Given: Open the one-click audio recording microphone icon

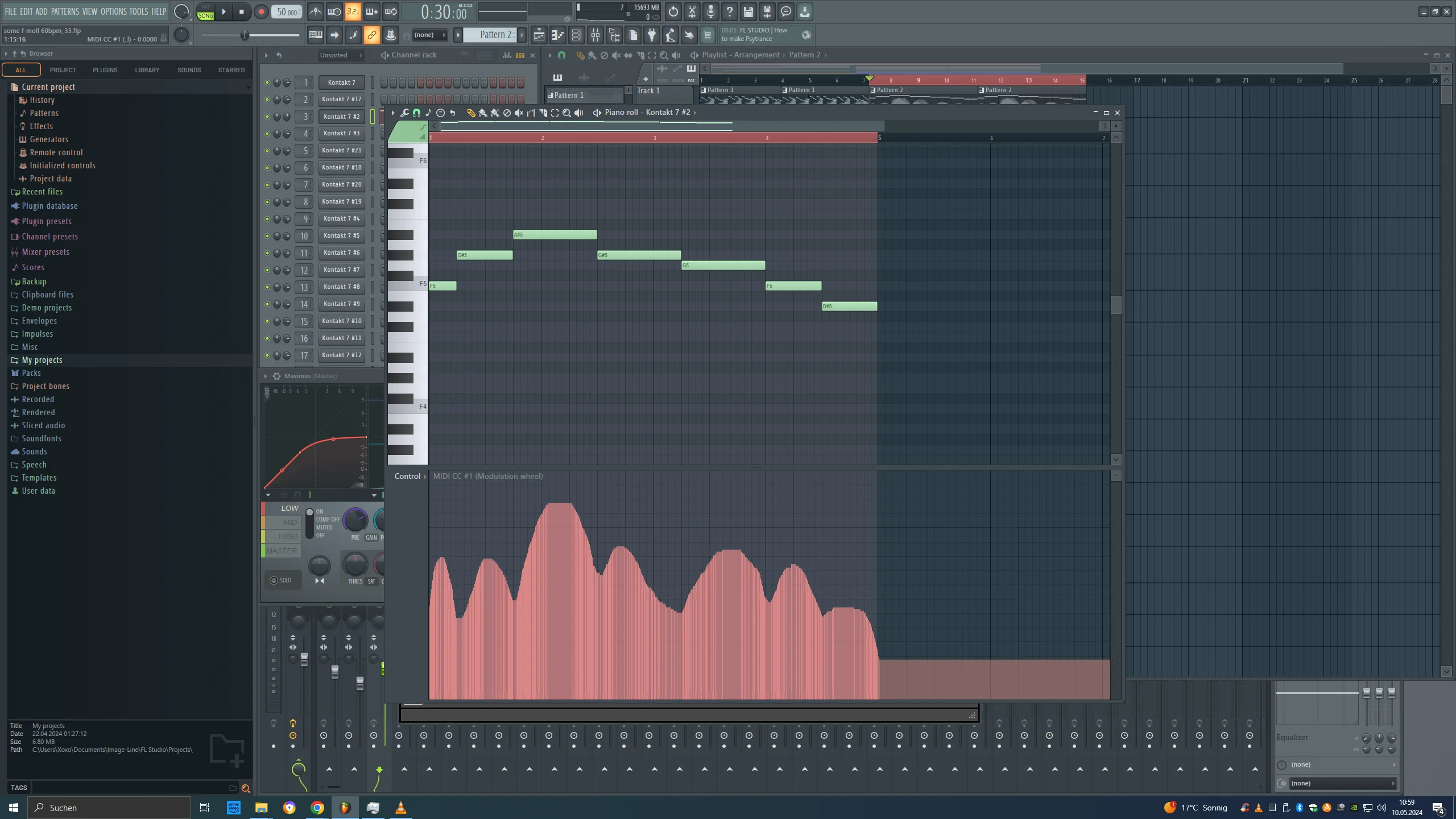Looking at the screenshot, I should click(x=710, y=11).
